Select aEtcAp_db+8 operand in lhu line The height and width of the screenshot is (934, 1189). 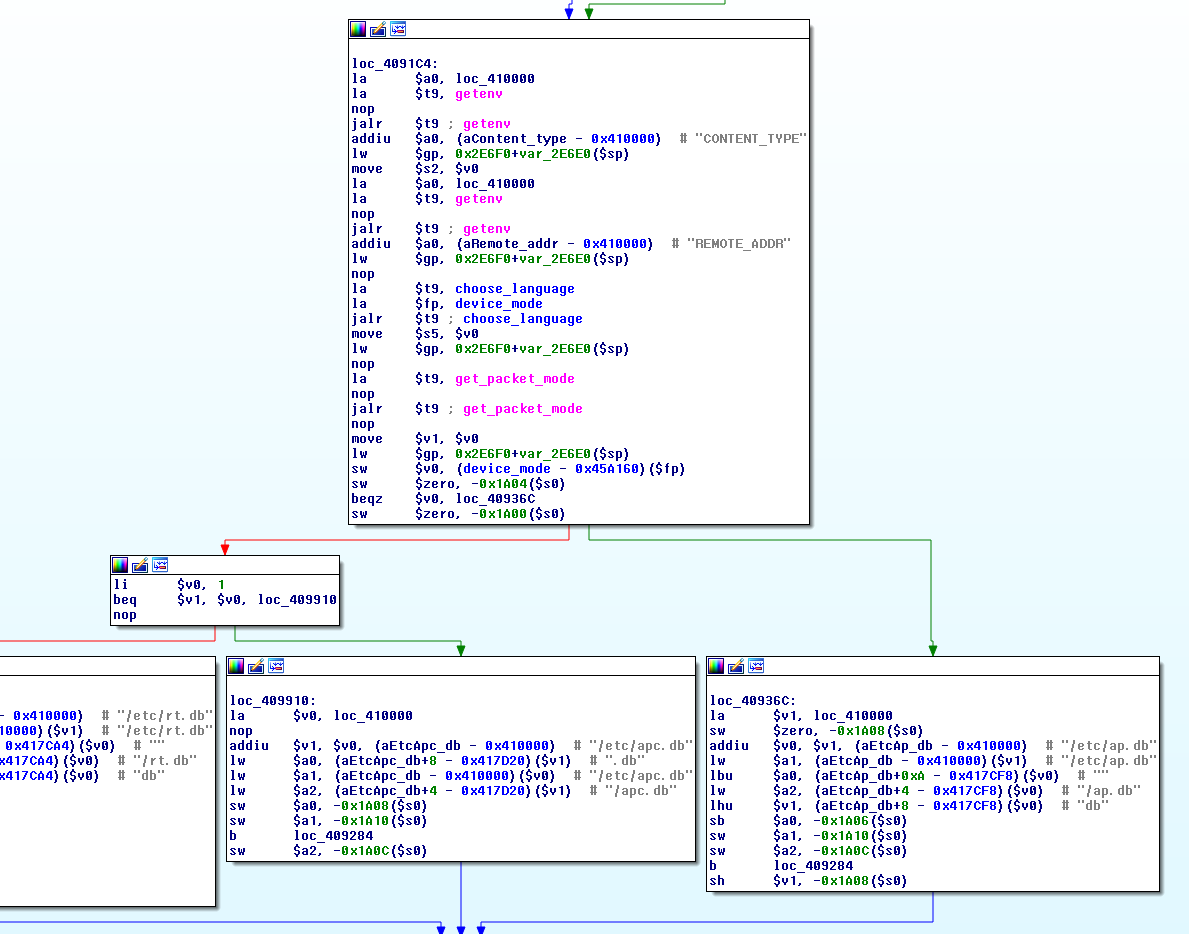[865, 806]
